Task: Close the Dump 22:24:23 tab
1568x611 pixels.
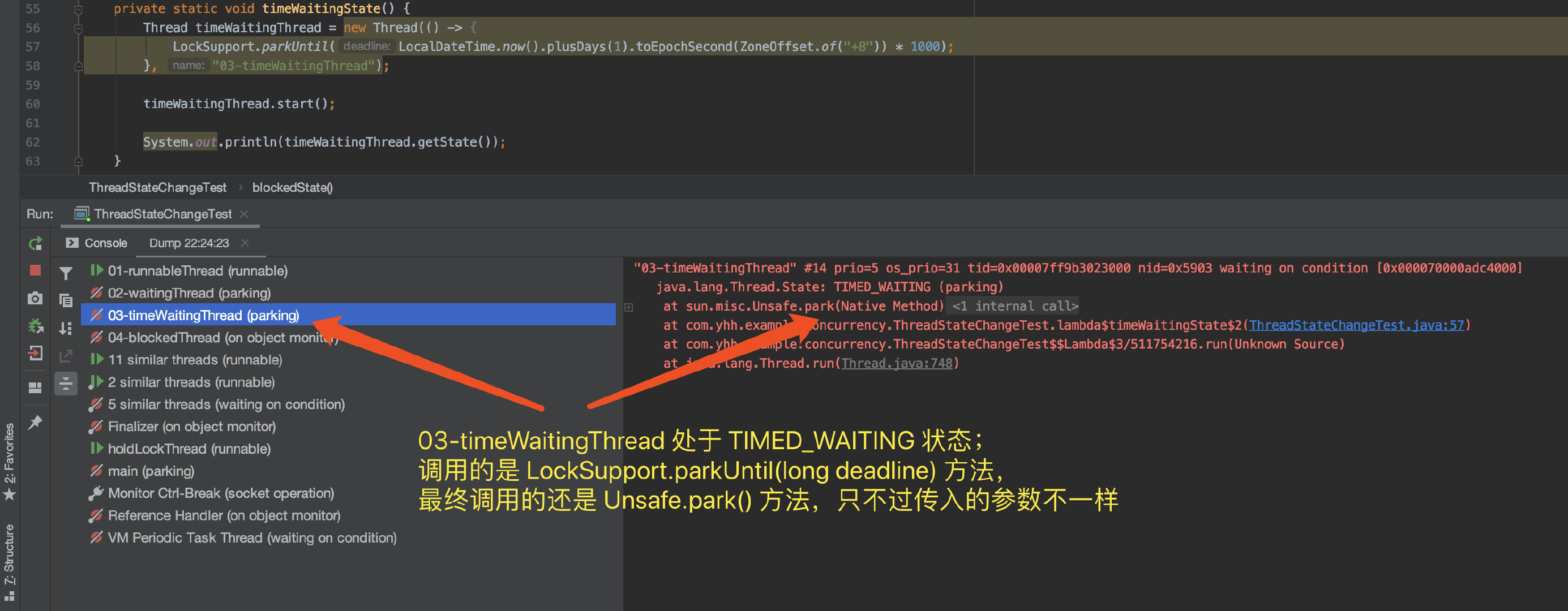Action: [245, 243]
